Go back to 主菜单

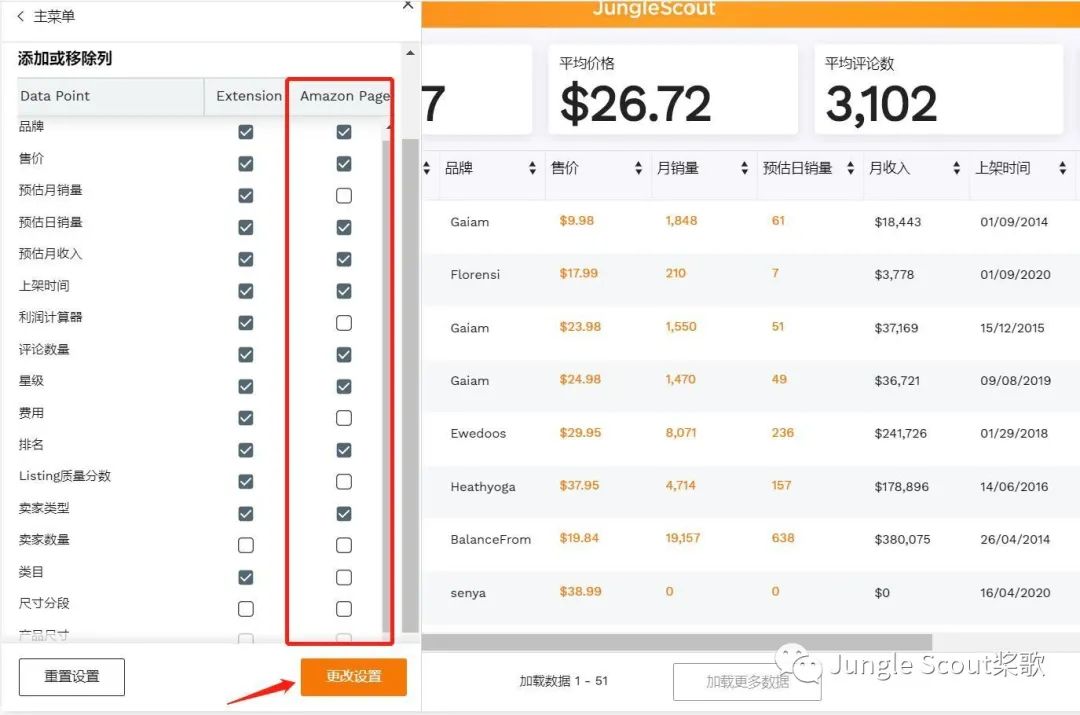pyautogui.click(x=45, y=16)
